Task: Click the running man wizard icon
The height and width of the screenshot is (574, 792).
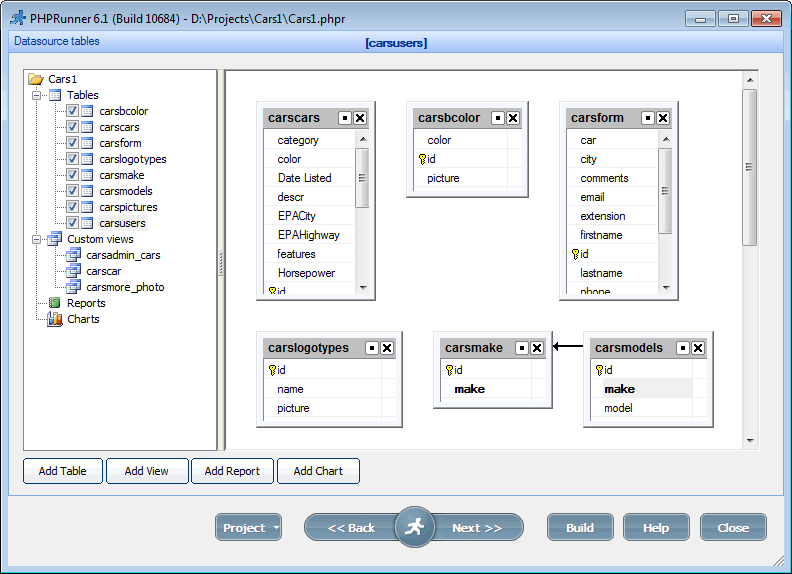Action: (414, 527)
